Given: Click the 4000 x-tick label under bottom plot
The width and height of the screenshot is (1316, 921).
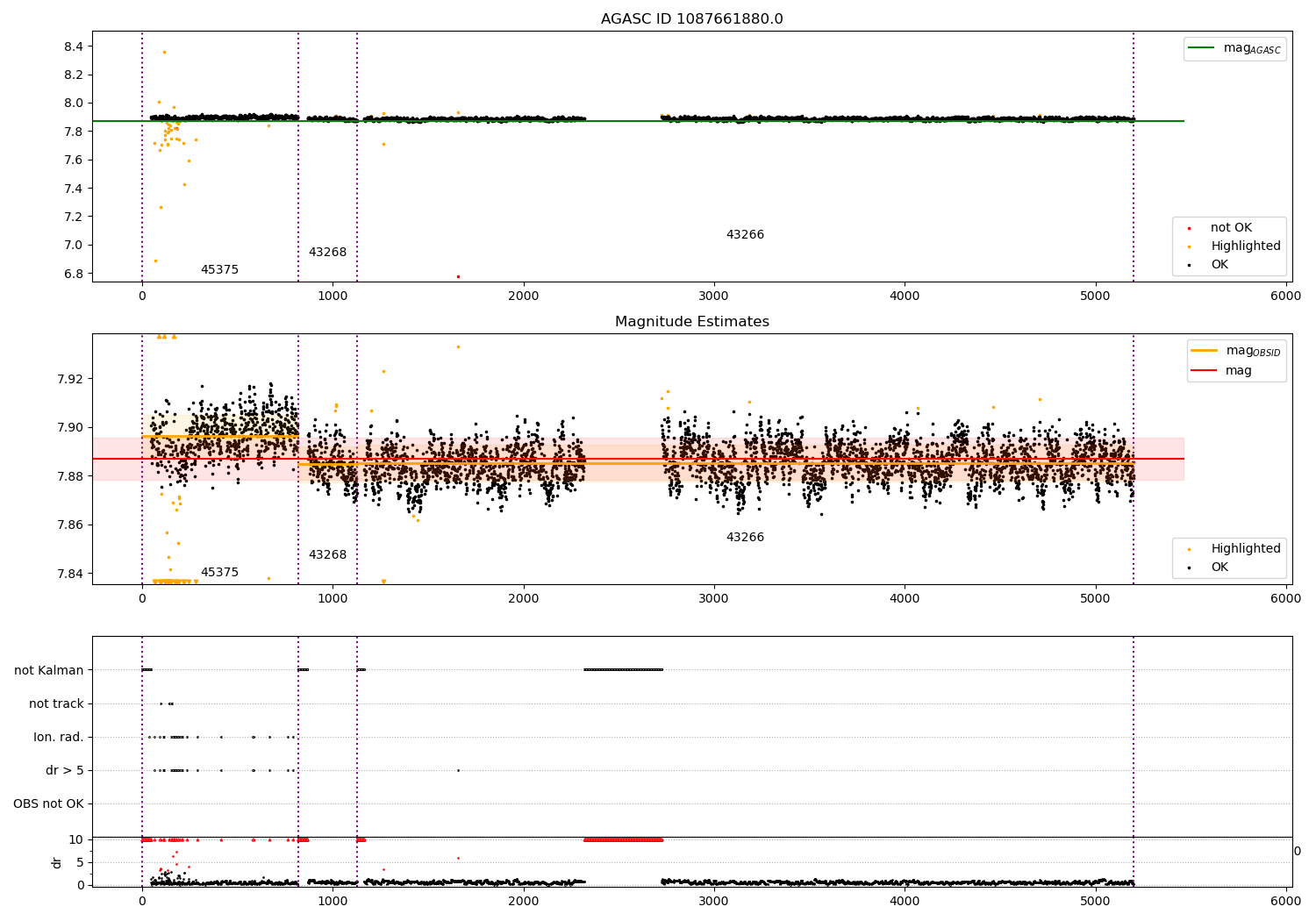Looking at the screenshot, I should (905, 901).
